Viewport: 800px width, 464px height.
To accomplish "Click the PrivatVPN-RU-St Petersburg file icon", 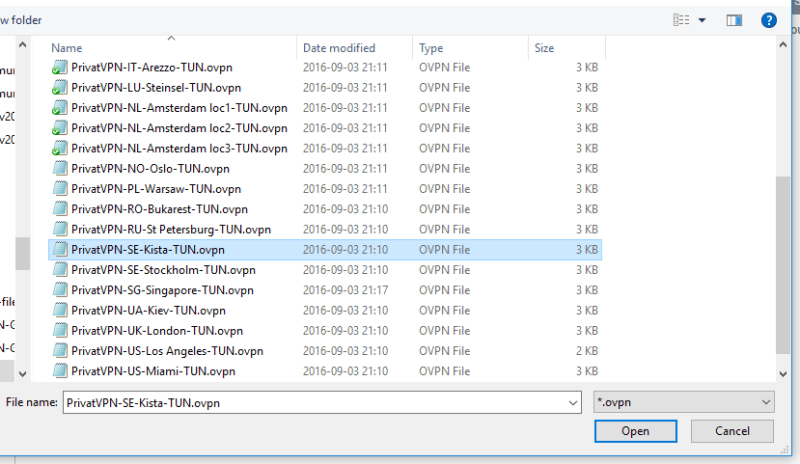I will pyautogui.click(x=59, y=229).
